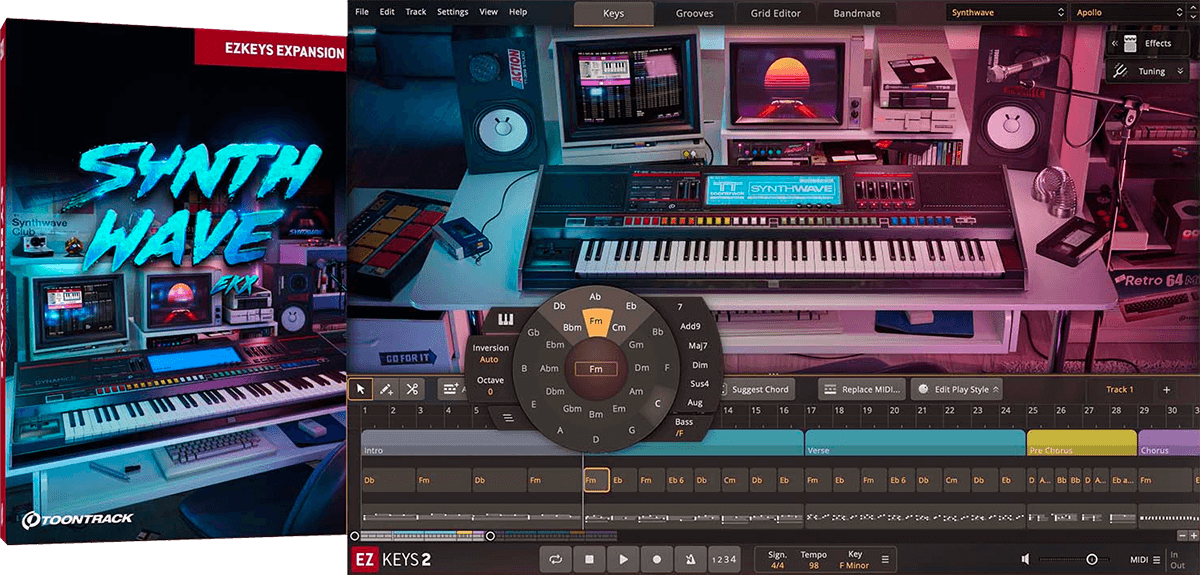Click the Replace MIDI button
The width and height of the screenshot is (1200, 575).
(861, 389)
